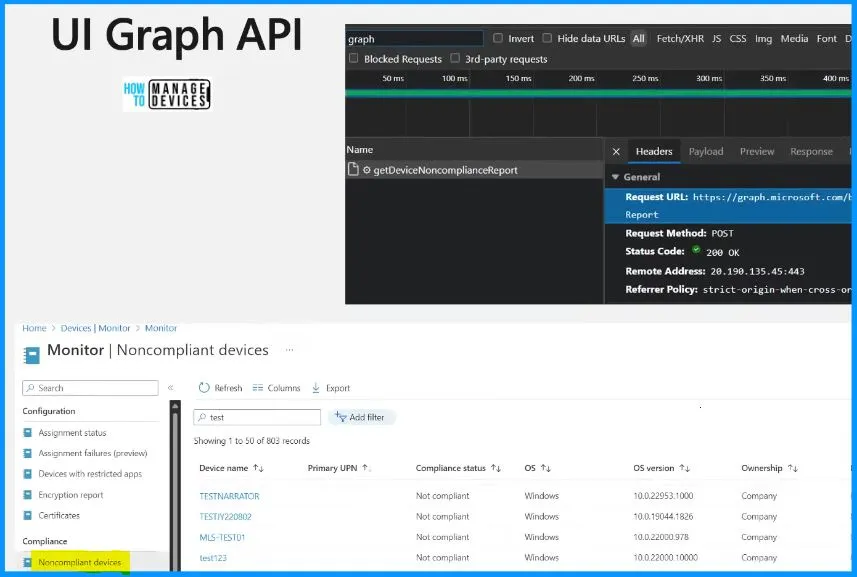Open the ellipsis more options next to title

pyautogui.click(x=290, y=350)
